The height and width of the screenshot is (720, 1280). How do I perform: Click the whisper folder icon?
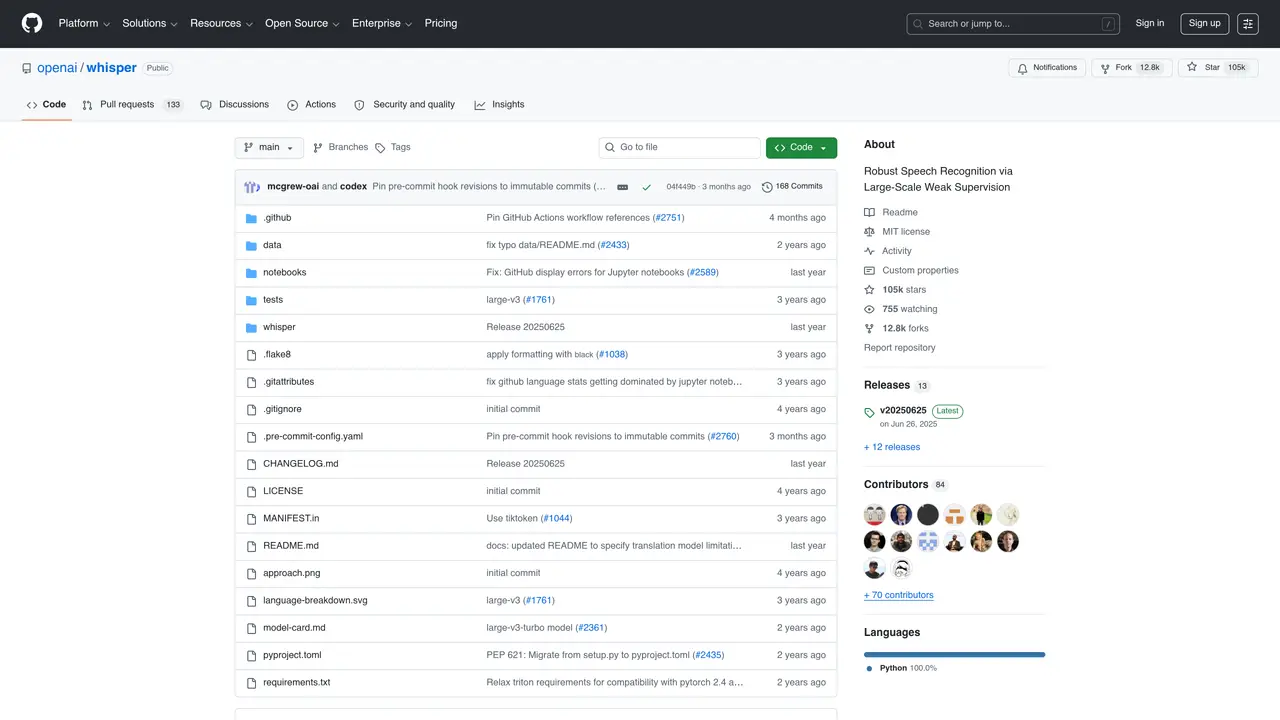(x=252, y=328)
